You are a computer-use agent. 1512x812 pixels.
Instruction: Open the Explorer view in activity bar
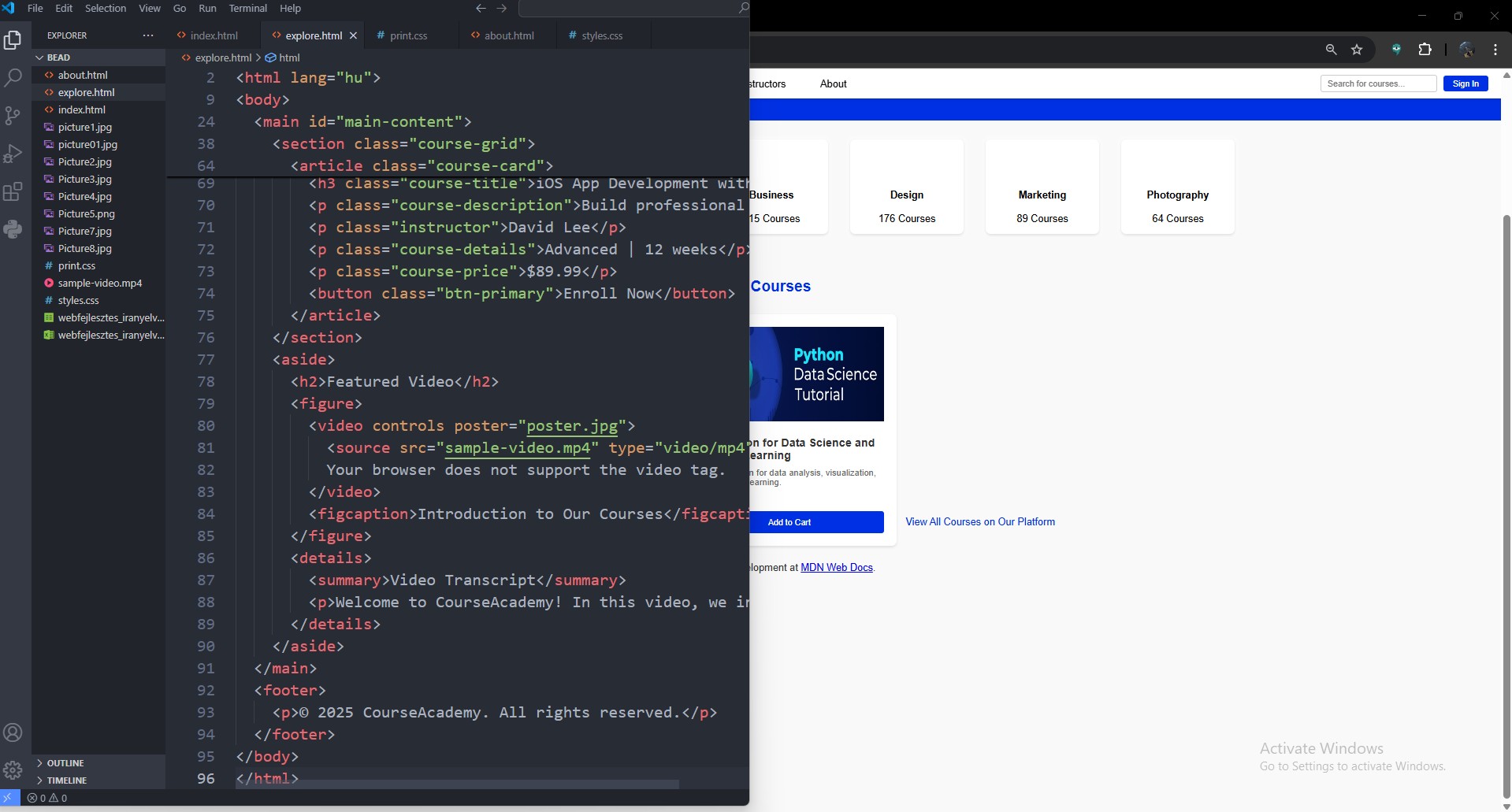(13, 39)
